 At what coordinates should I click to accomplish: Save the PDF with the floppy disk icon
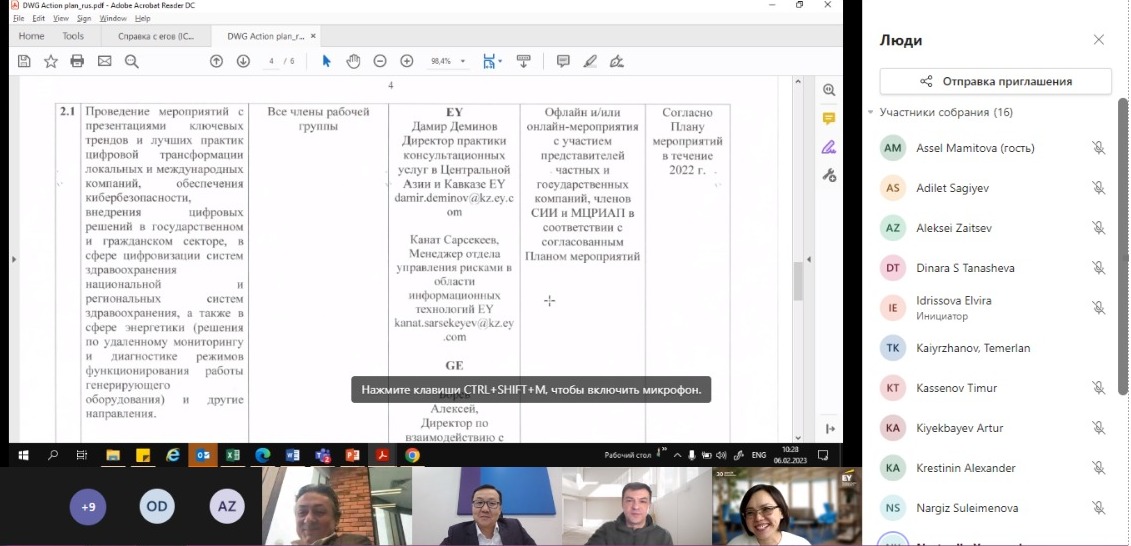pyautogui.click(x=24, y=61)
